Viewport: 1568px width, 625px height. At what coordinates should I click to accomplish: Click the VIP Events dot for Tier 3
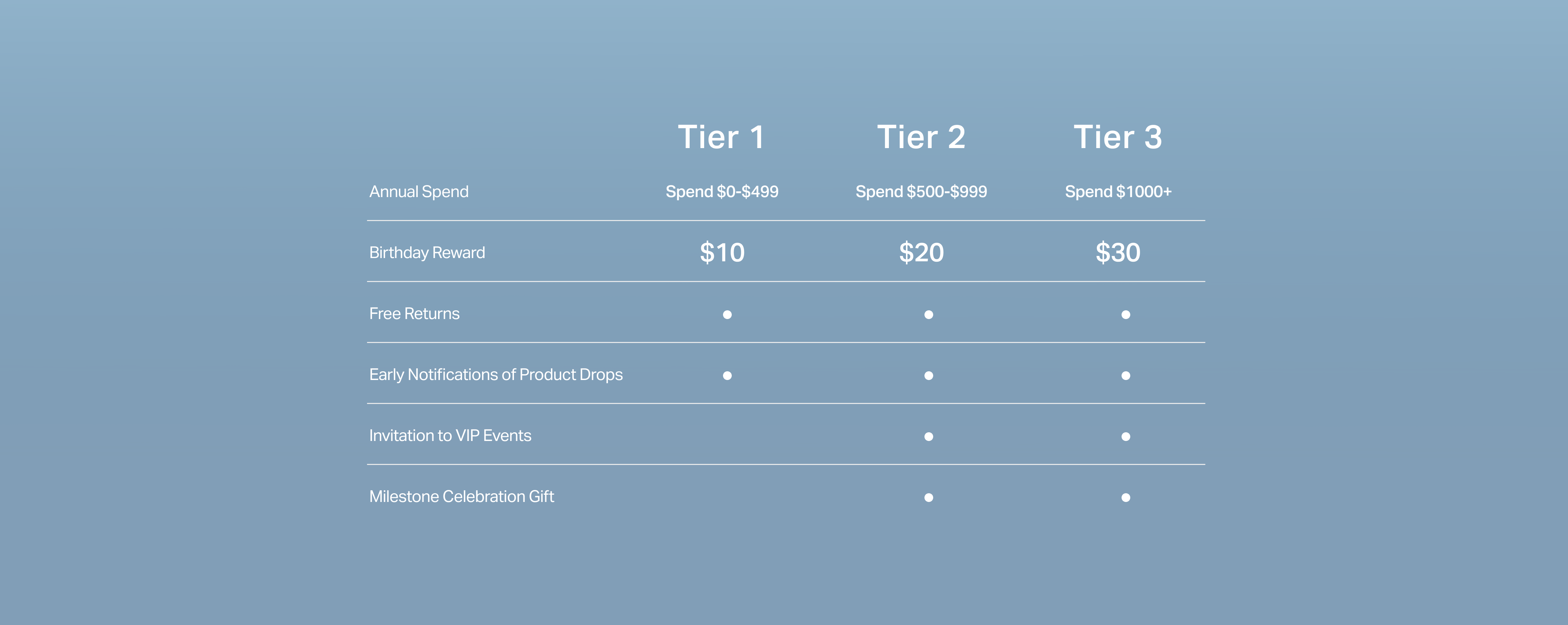tap(1126, 436)
